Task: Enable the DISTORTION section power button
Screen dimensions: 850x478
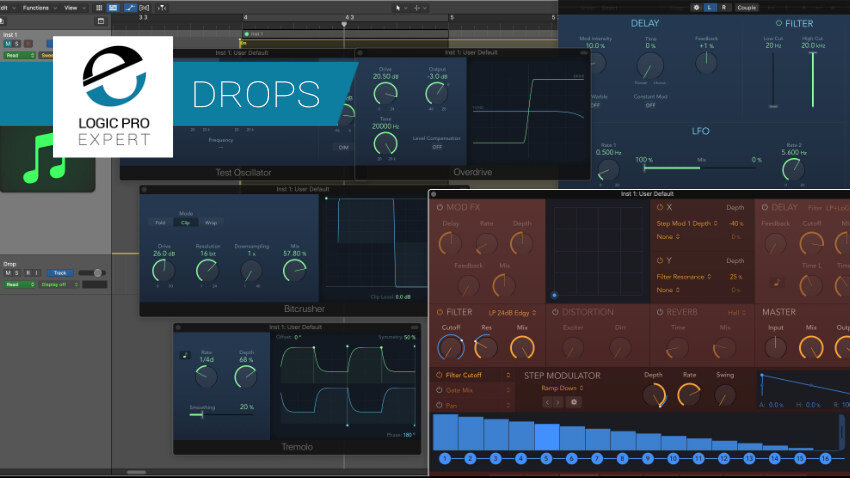Action: (x=555, y=313)
